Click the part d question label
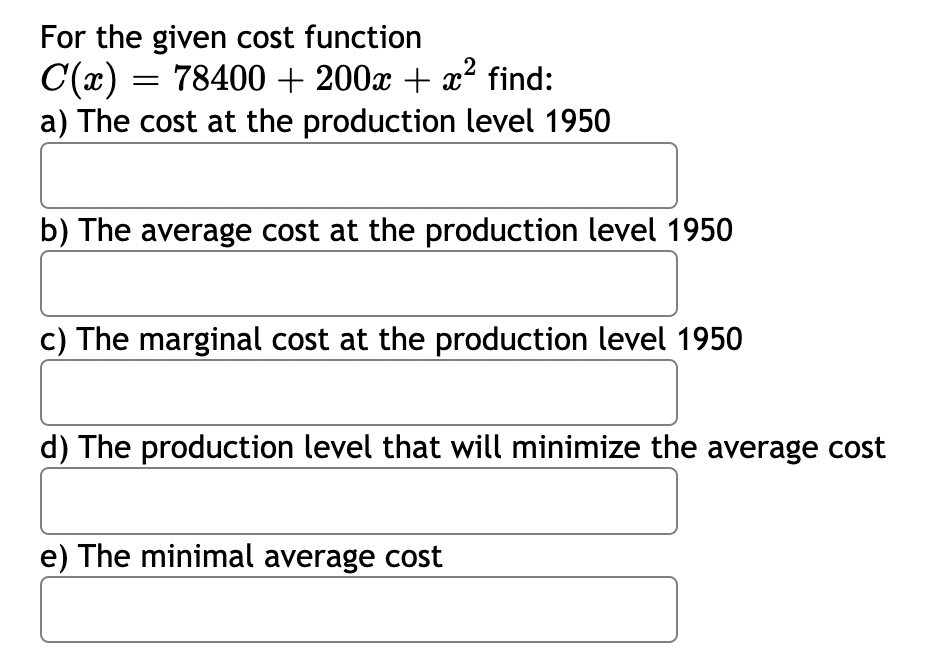 pyautogui.click(x=460, y=448)
